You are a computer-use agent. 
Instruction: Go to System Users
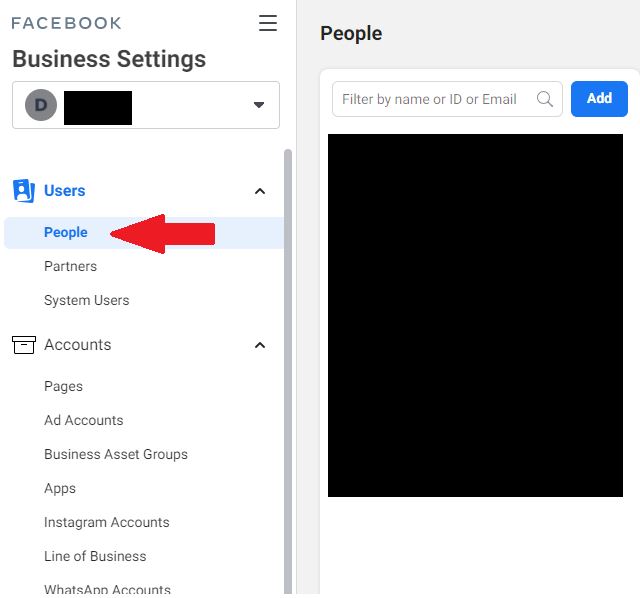pos(87,300)
